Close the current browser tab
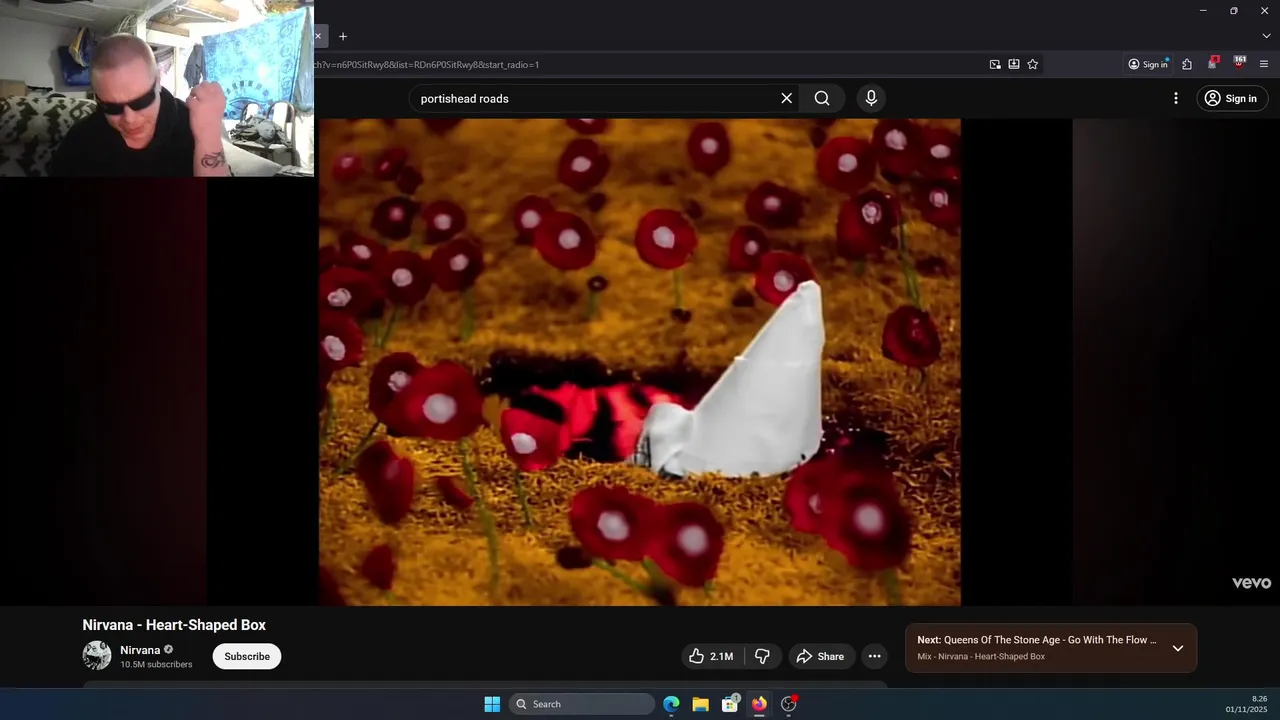 [x=318, y=36]
